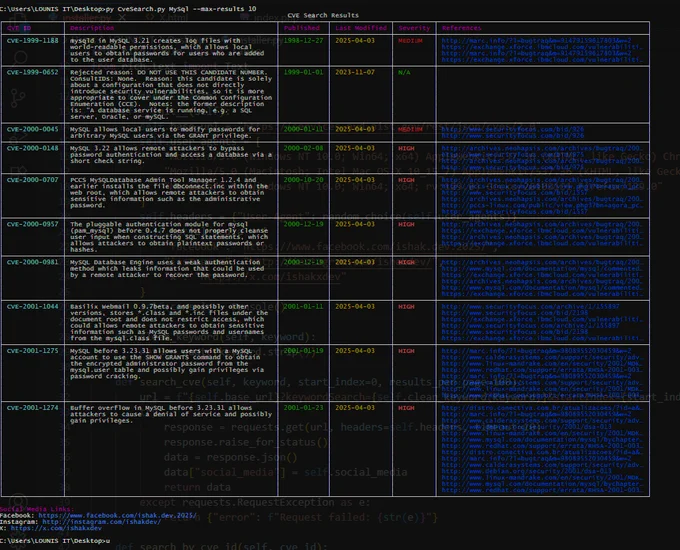This screenshot has height=550, width=680.
Task: Click the published date 1999-01-01
Action: [x=303, y=72]
